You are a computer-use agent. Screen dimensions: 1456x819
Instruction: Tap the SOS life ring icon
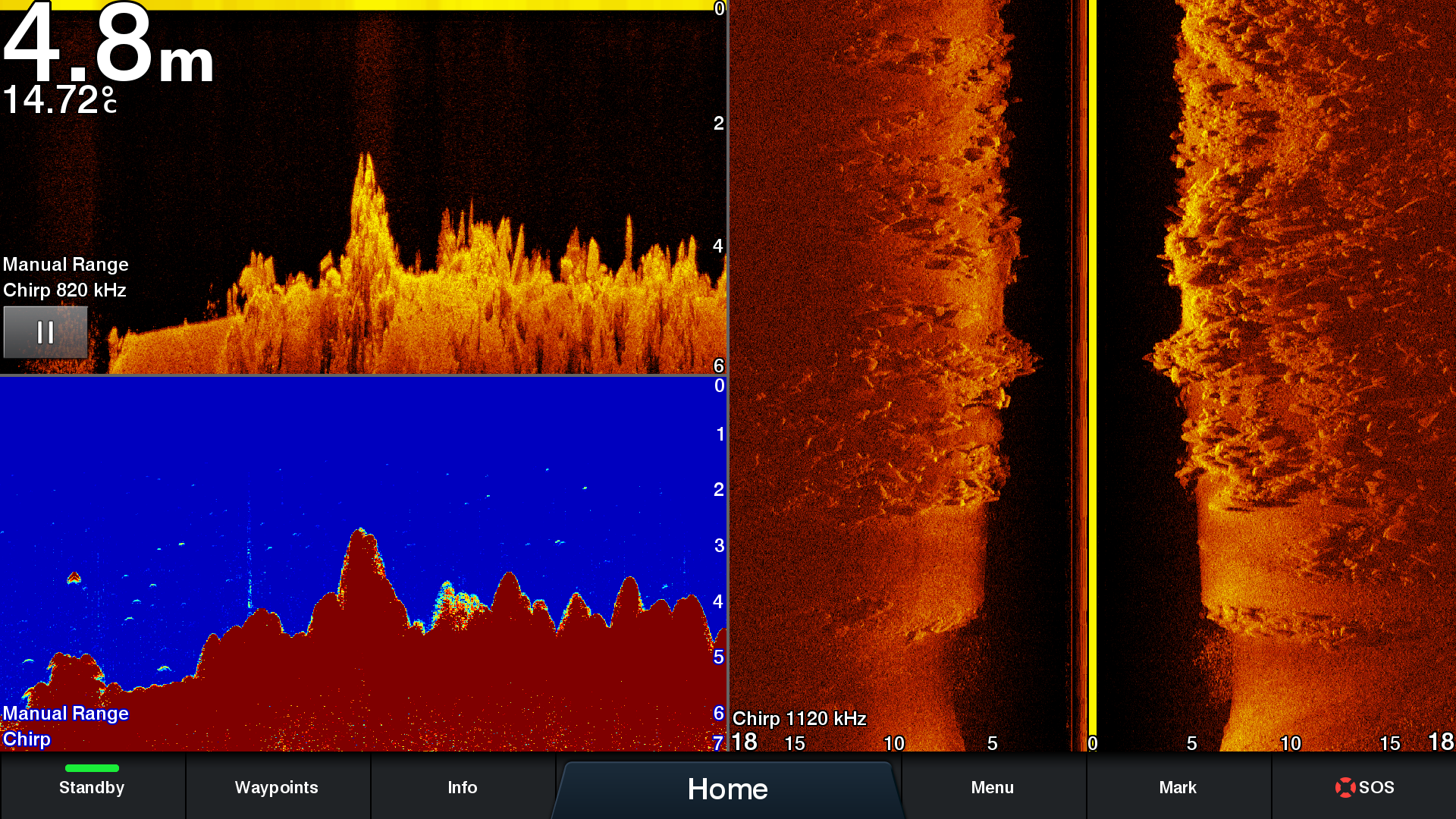(1346, 787)
